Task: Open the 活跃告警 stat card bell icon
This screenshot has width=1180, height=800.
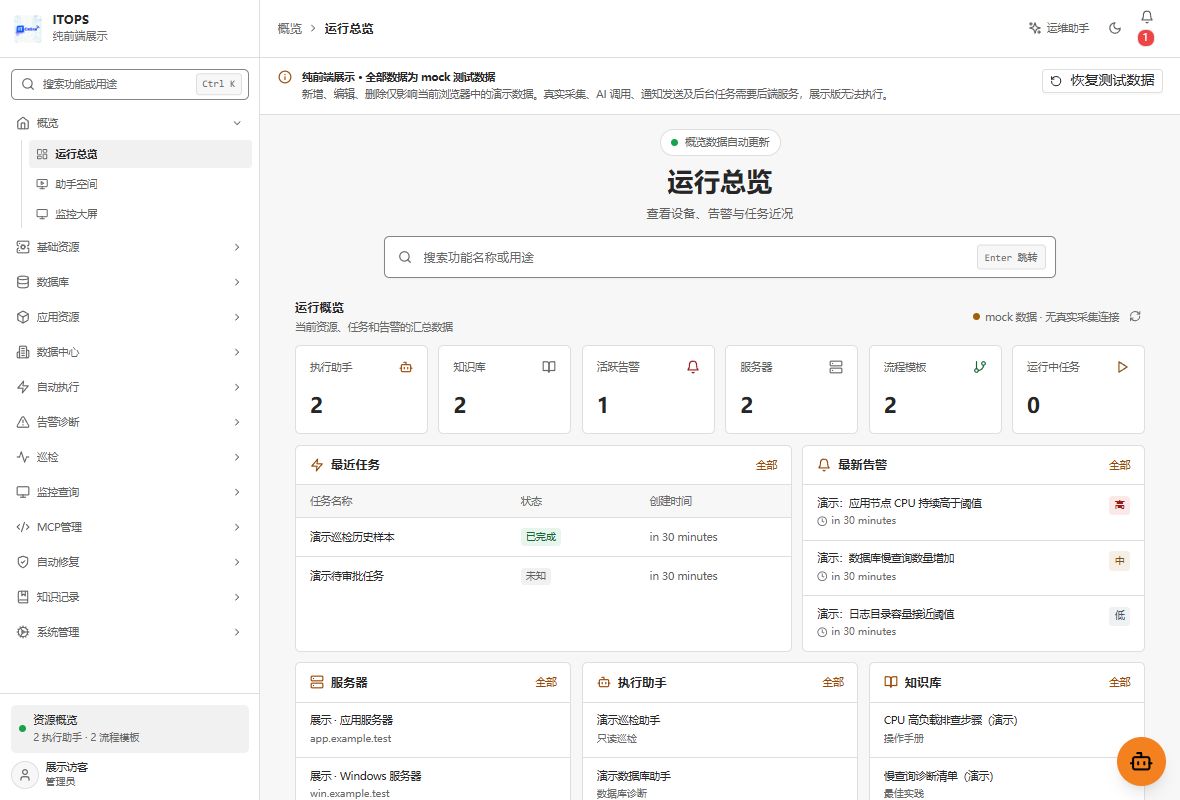Action: (x=693, y=367)
